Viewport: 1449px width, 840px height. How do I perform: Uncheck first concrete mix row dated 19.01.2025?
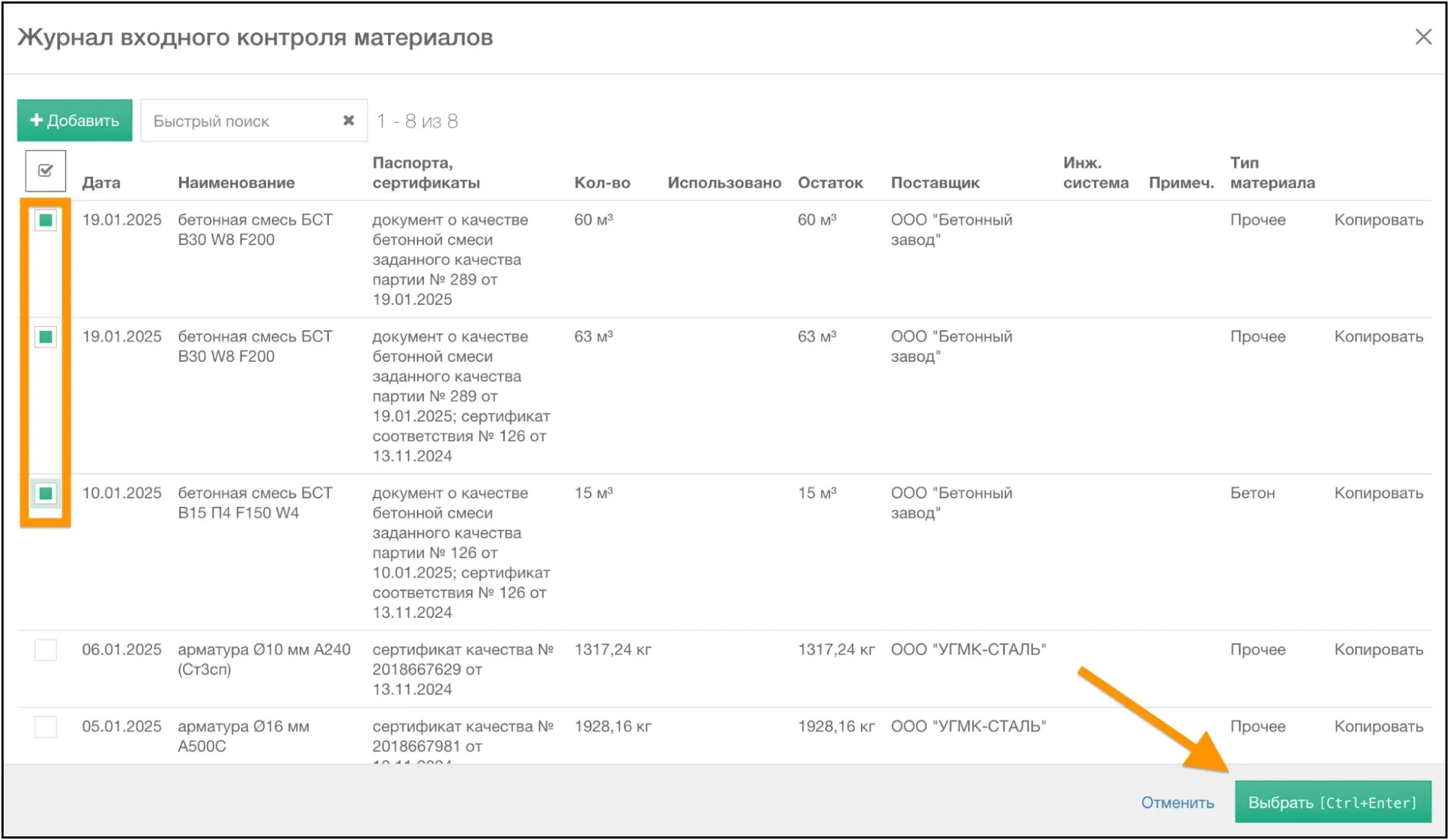tap(45, 220)
